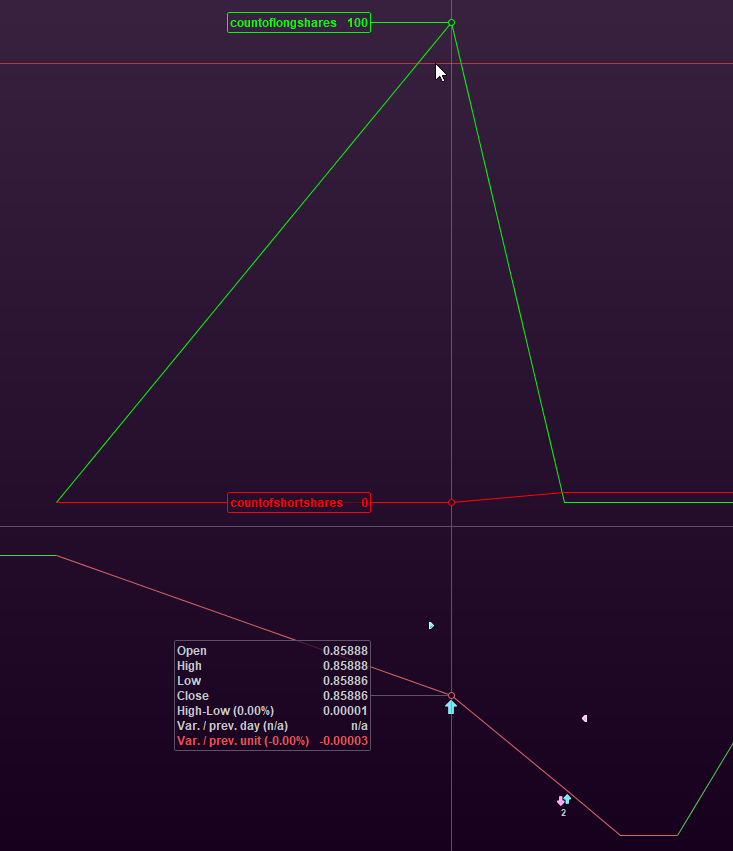Screen dimensions: 733x851
Task: Click the large cyan up arrow under the price point
Action: coord(451,707)
